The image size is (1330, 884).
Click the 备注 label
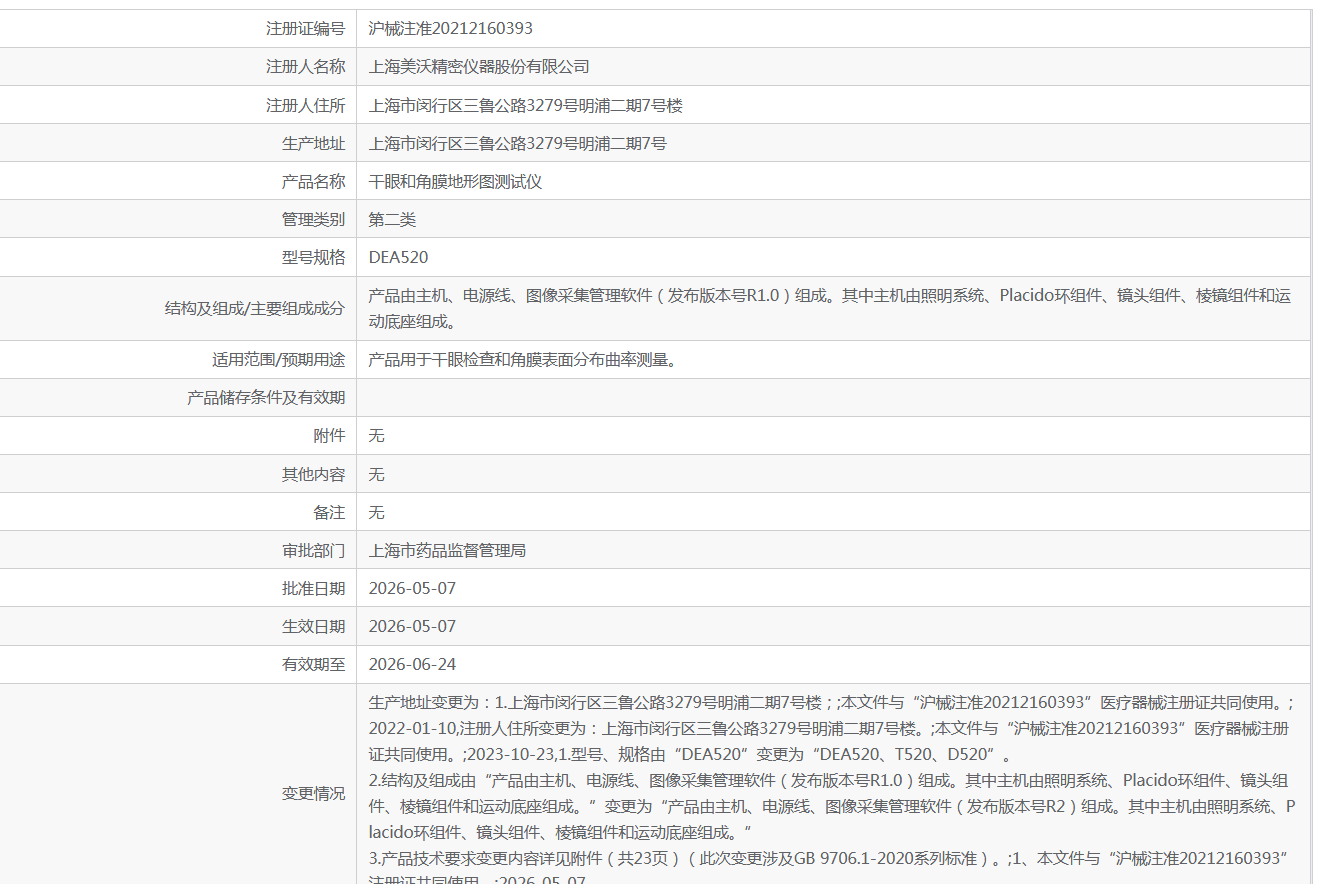(x=330, y=512)
